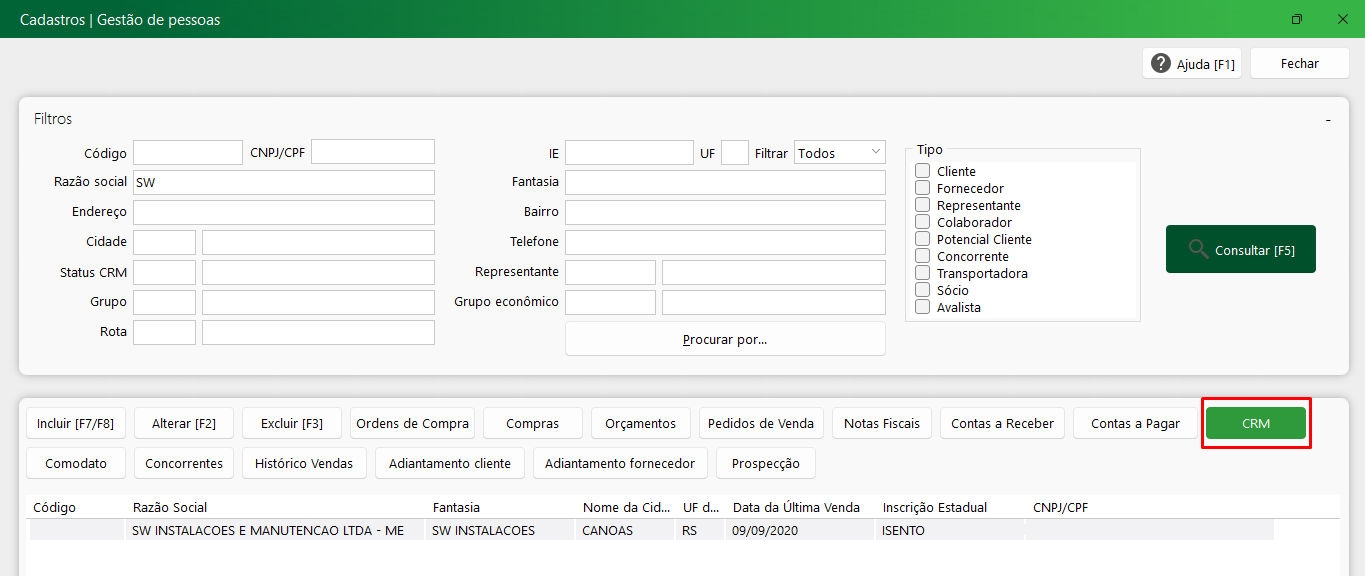This screenshot has height=576, width=1365.
Task: Click the Fechar button
Action: (x=1299, y=63)
